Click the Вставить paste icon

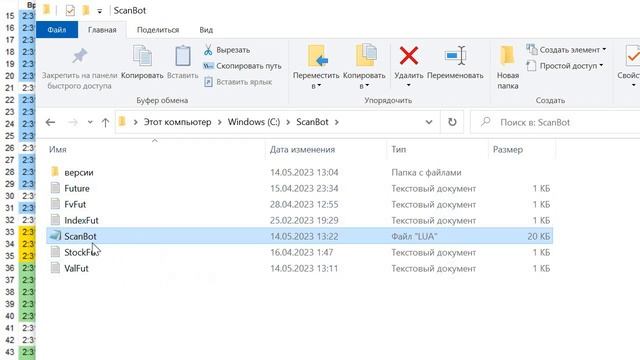(182, 56)
